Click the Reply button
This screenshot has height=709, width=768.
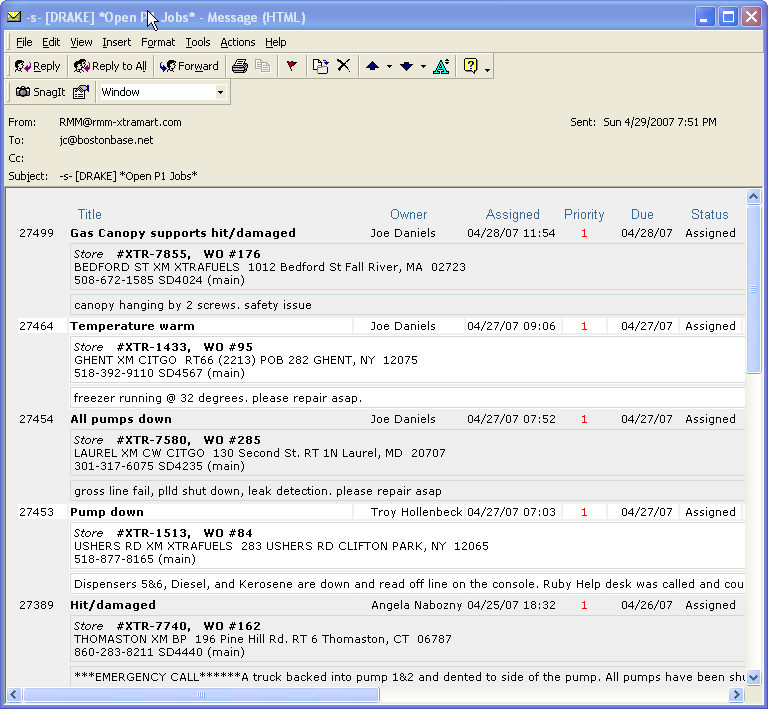(37, 66)
